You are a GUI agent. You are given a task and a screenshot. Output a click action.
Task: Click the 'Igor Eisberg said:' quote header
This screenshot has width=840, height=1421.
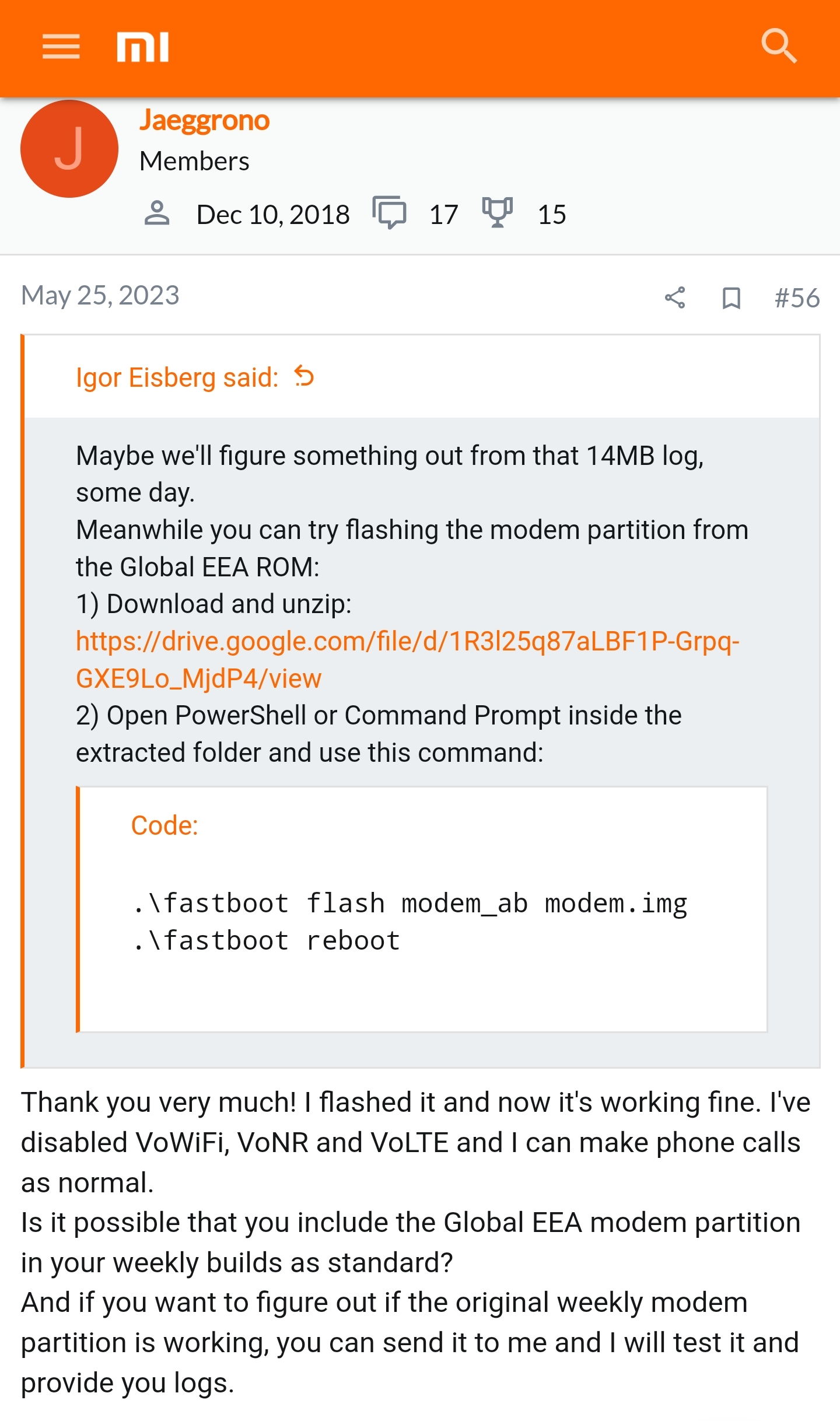coord(177,377)
